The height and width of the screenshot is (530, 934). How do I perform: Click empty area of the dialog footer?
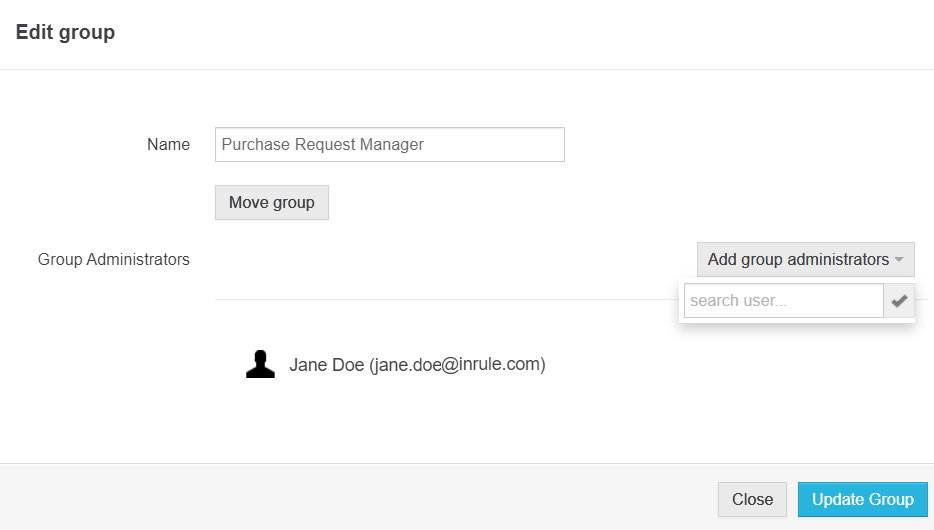pyautogui.click(x=350, y=497)
